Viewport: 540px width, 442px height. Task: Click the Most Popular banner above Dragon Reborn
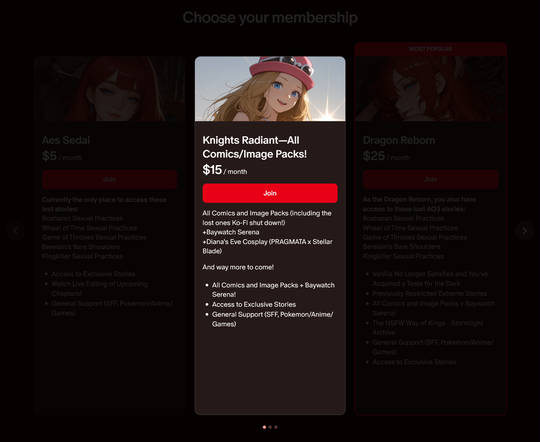click(x=430, y=49)
